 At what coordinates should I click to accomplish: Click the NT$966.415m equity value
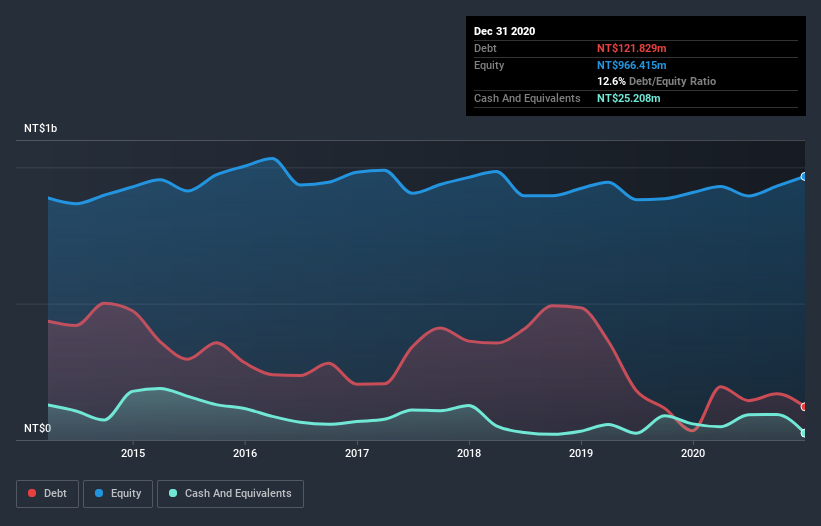[631, 65]
